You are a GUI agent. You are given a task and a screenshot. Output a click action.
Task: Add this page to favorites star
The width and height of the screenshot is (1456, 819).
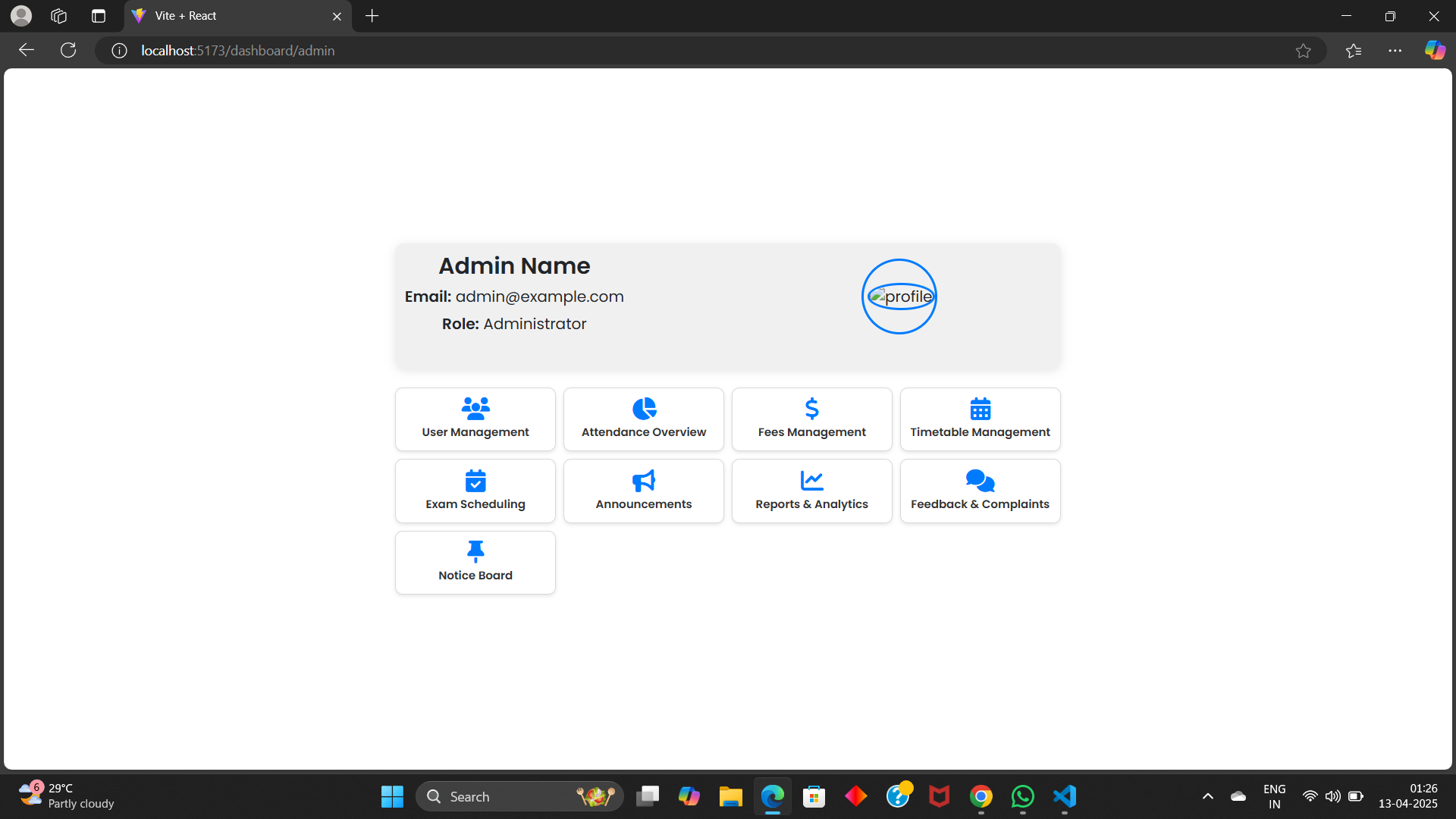(1303, 51)
